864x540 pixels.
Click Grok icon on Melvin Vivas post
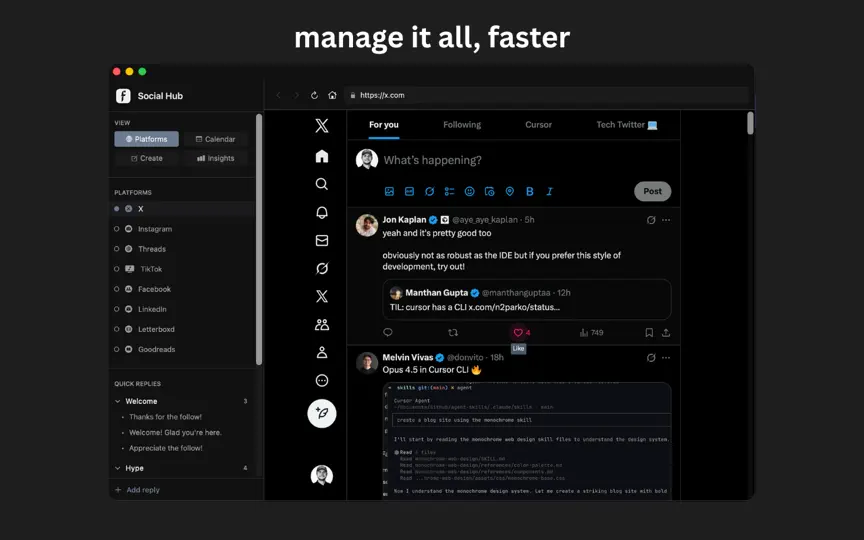pos(651,358)
